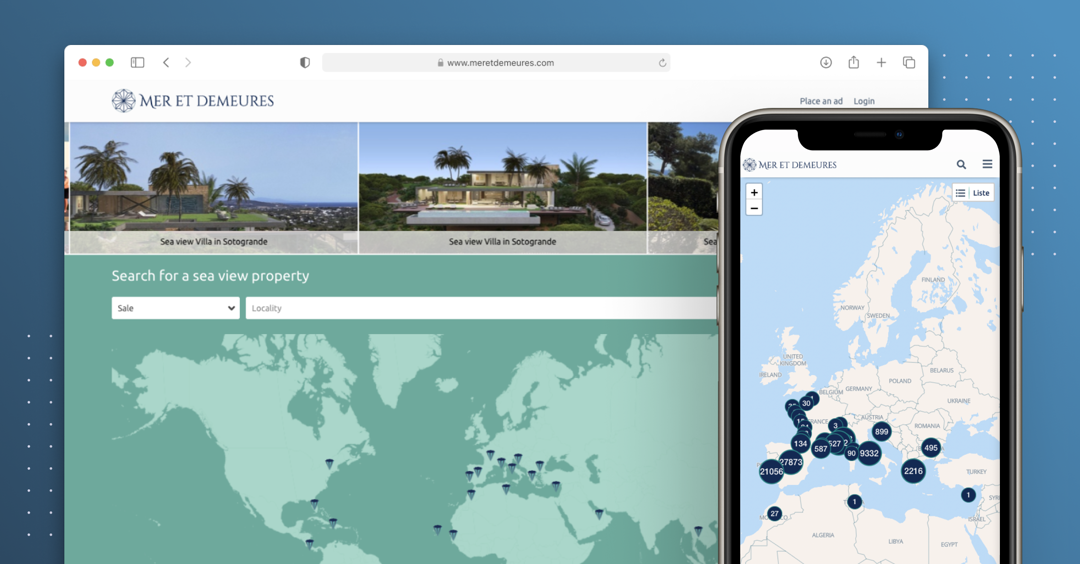Toggle the Safari sidebar icon
The width and height of the screenshot is (1080, 564).
pos(138,63)
